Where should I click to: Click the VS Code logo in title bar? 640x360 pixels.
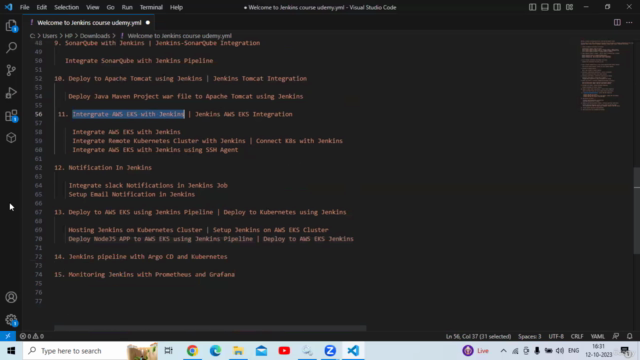tap(8, 7)
